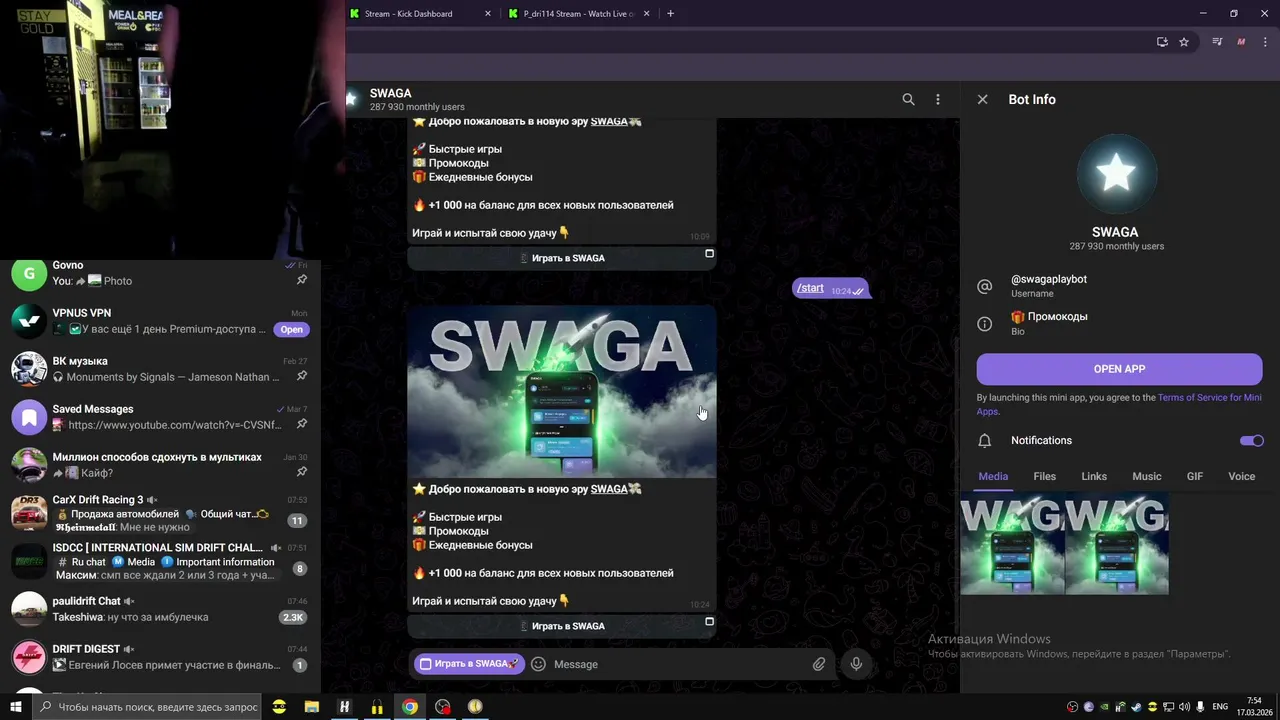Open Google Chrome from the taskbar

point(409,706)
